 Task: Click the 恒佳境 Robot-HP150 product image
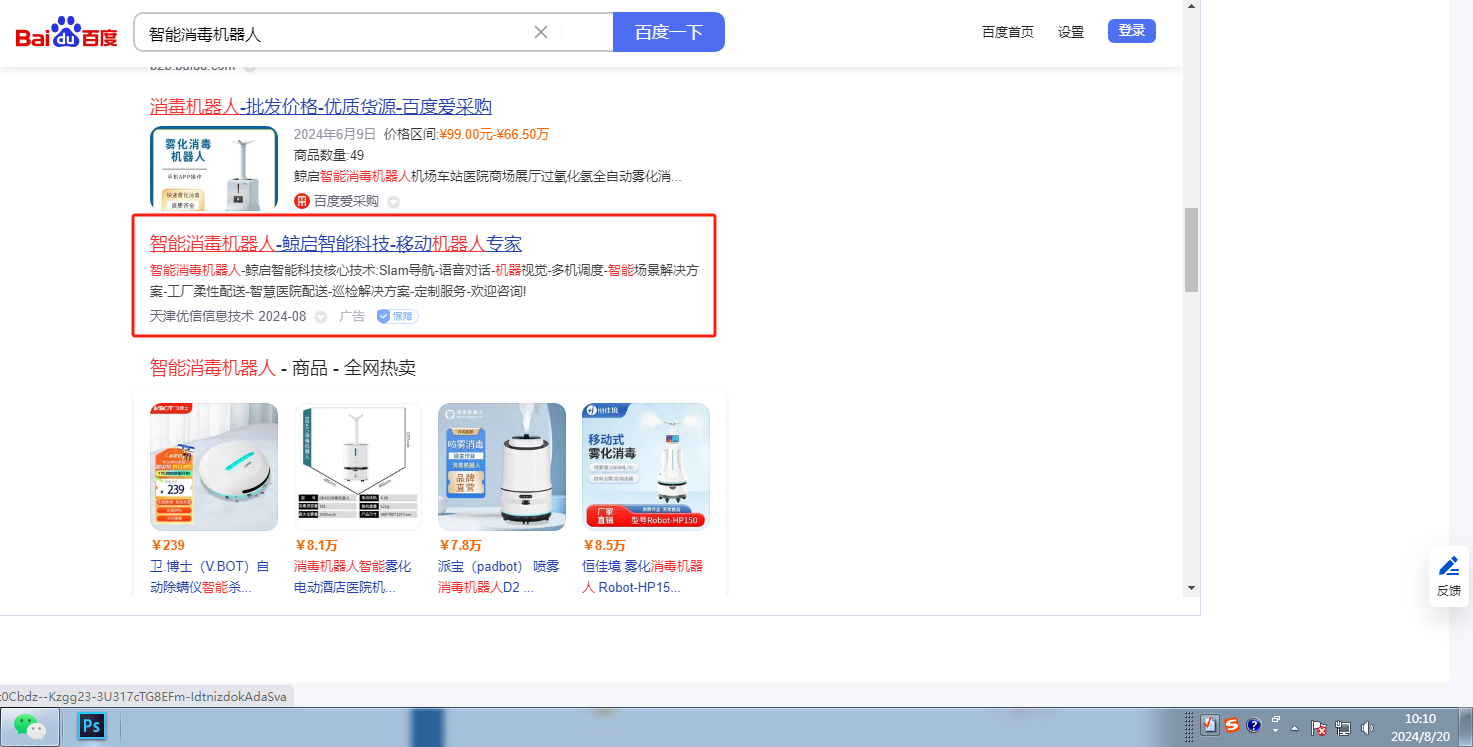tap(646, 467)
